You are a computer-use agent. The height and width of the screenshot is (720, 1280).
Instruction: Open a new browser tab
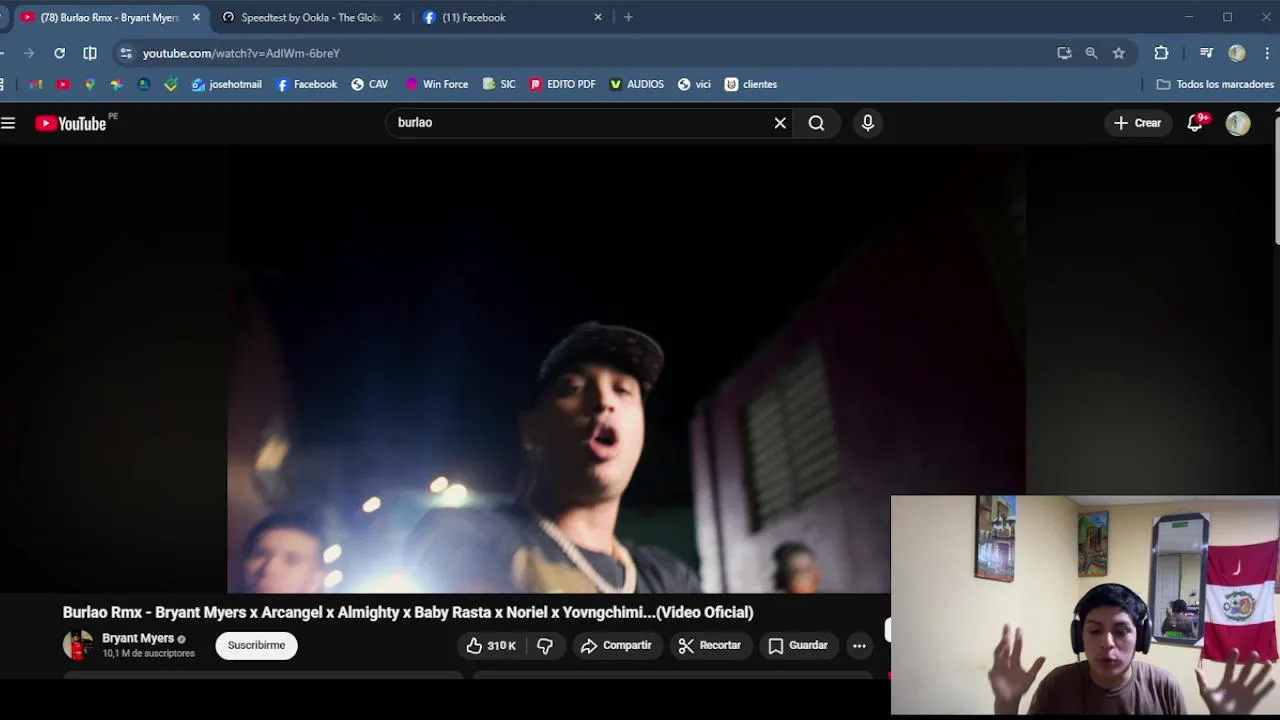[x=628, y=17]
